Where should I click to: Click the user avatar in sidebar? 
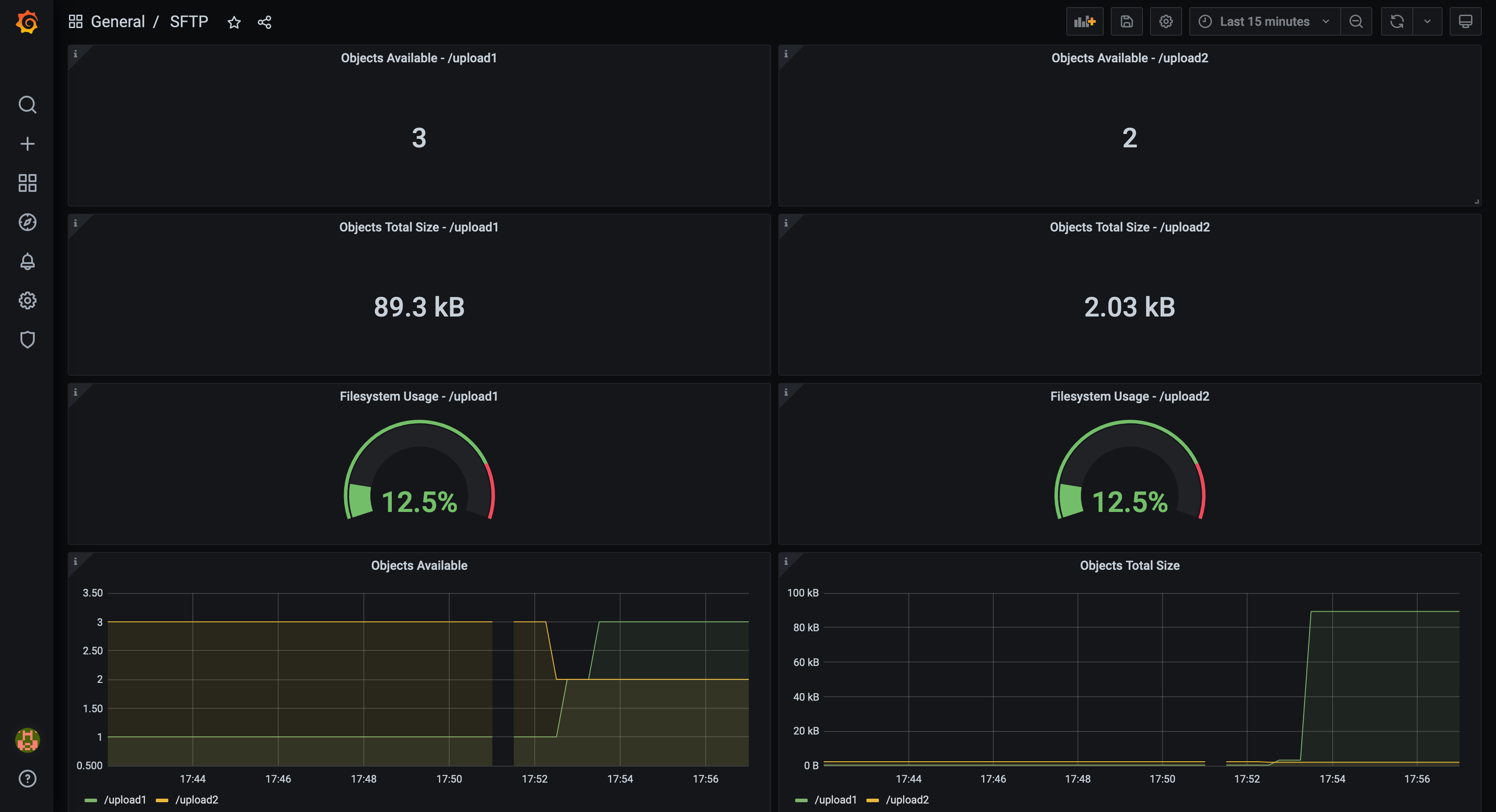pyautogui.click(x=27, y=740)
